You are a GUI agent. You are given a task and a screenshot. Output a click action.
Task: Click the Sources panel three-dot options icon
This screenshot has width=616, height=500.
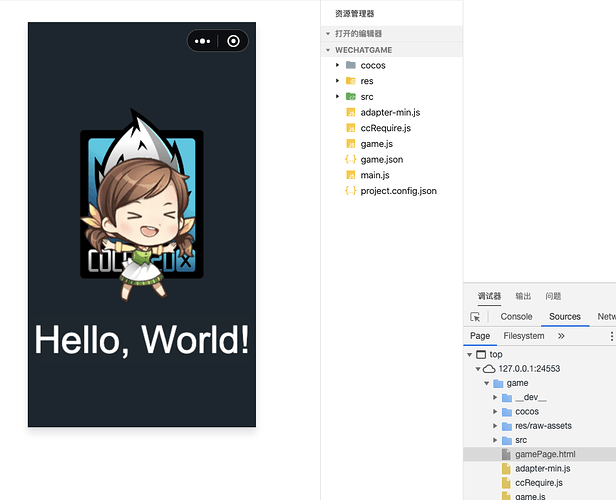[x=611, y=336]
